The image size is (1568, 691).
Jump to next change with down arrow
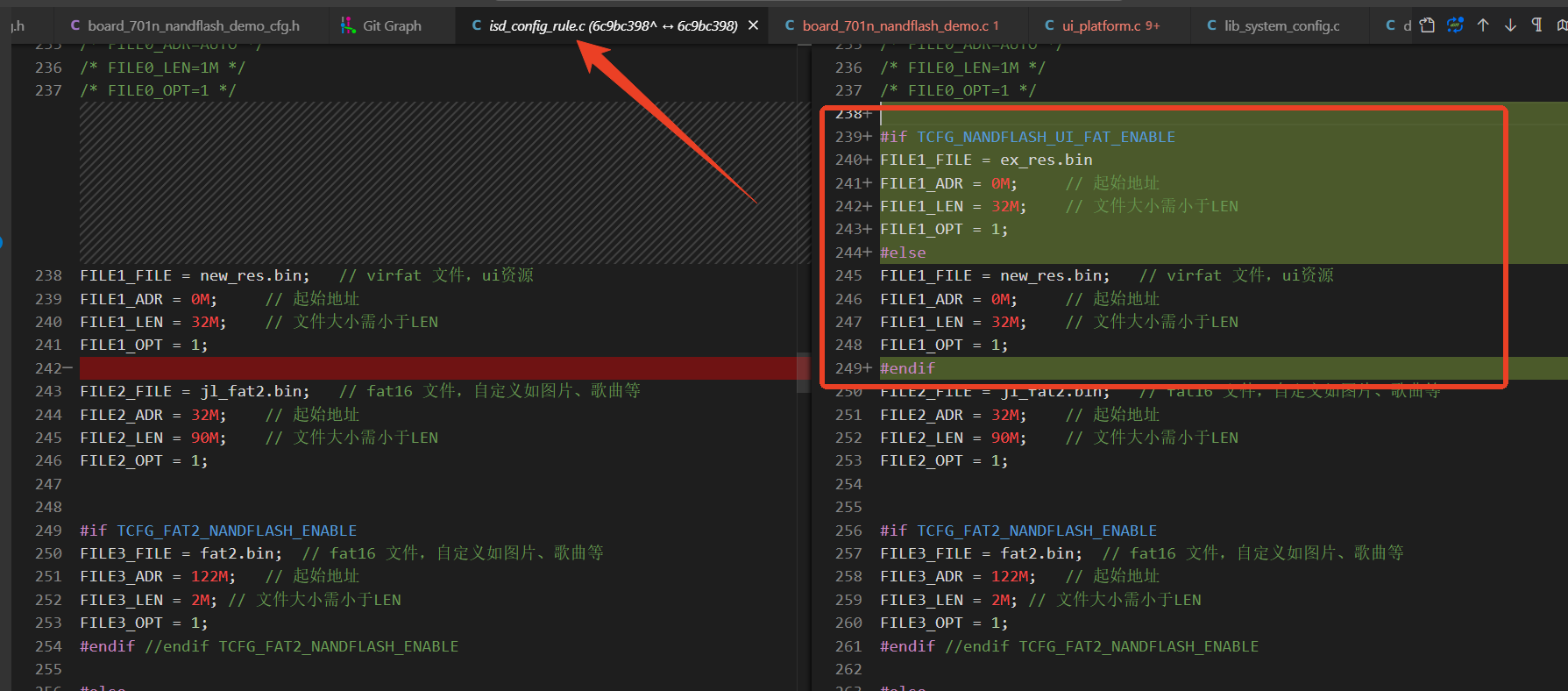(1510, 25)
